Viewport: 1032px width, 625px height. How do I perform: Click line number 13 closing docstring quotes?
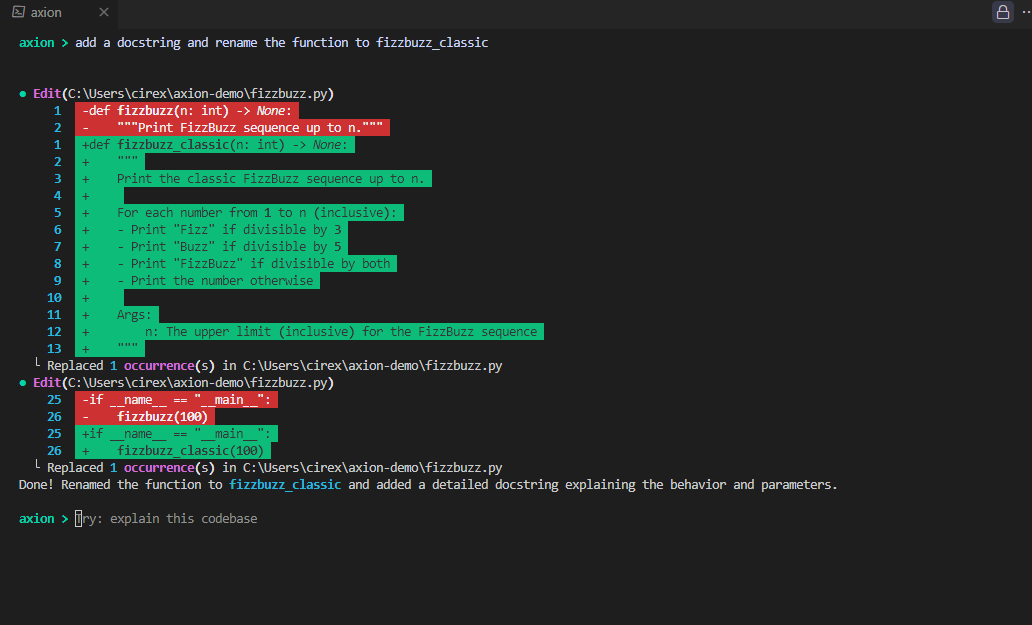(110, 349)
